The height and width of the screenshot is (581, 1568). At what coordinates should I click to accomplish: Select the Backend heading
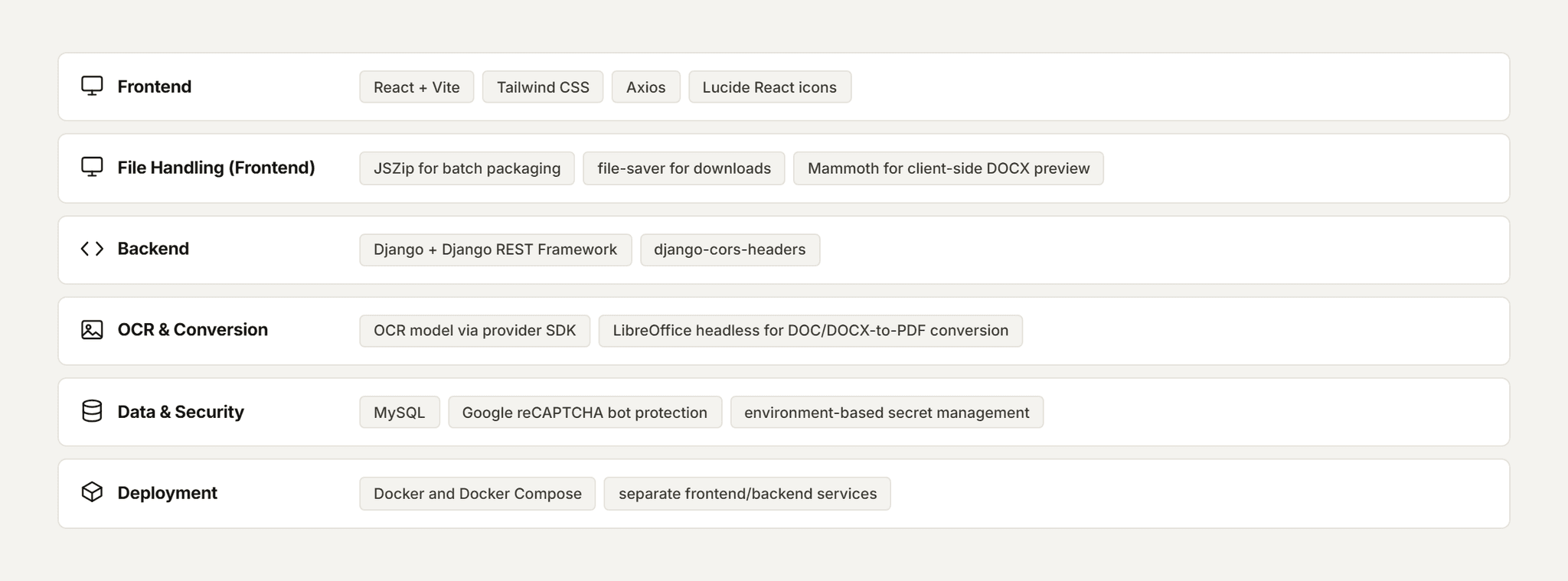[153, 249]
